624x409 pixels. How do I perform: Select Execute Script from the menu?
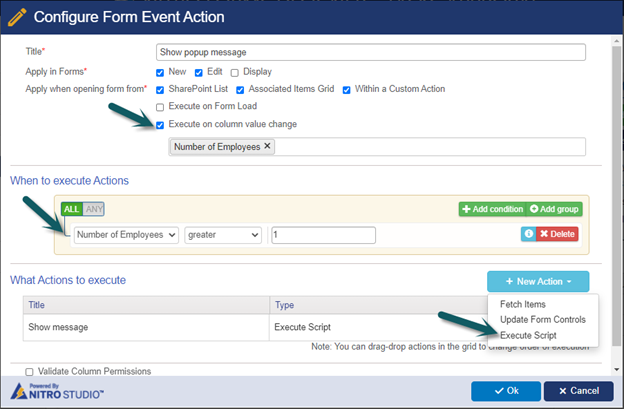(x=528, y=335)
